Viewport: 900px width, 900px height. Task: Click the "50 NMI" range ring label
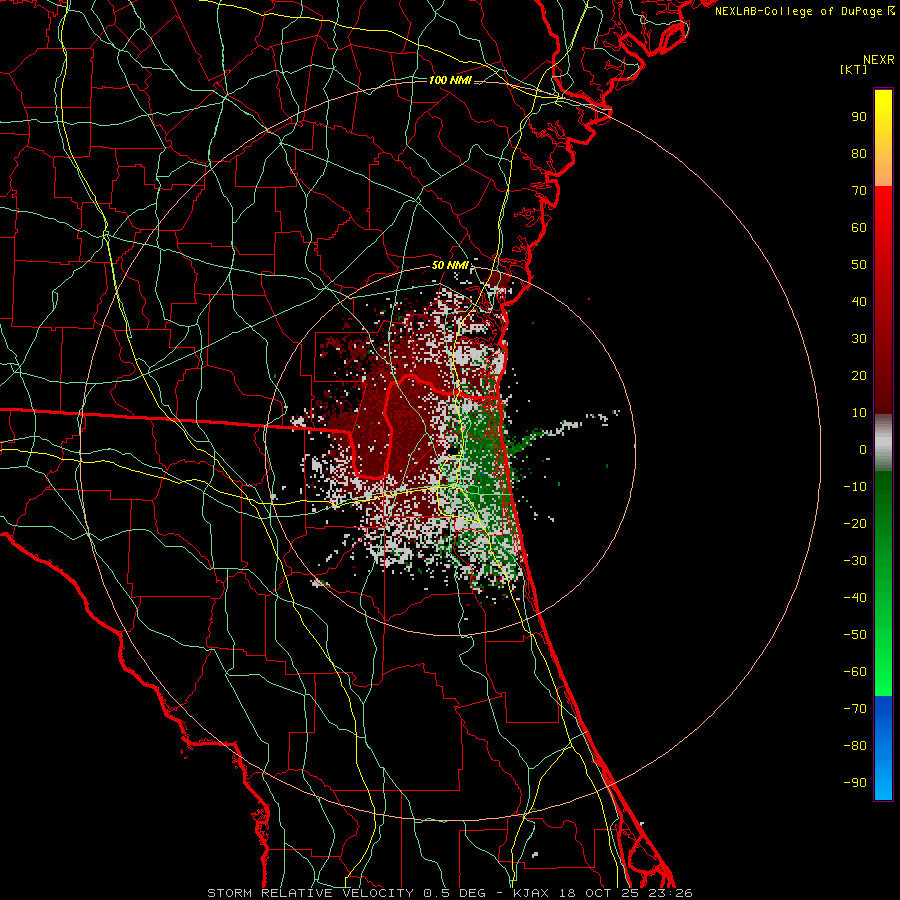[450, 266]
